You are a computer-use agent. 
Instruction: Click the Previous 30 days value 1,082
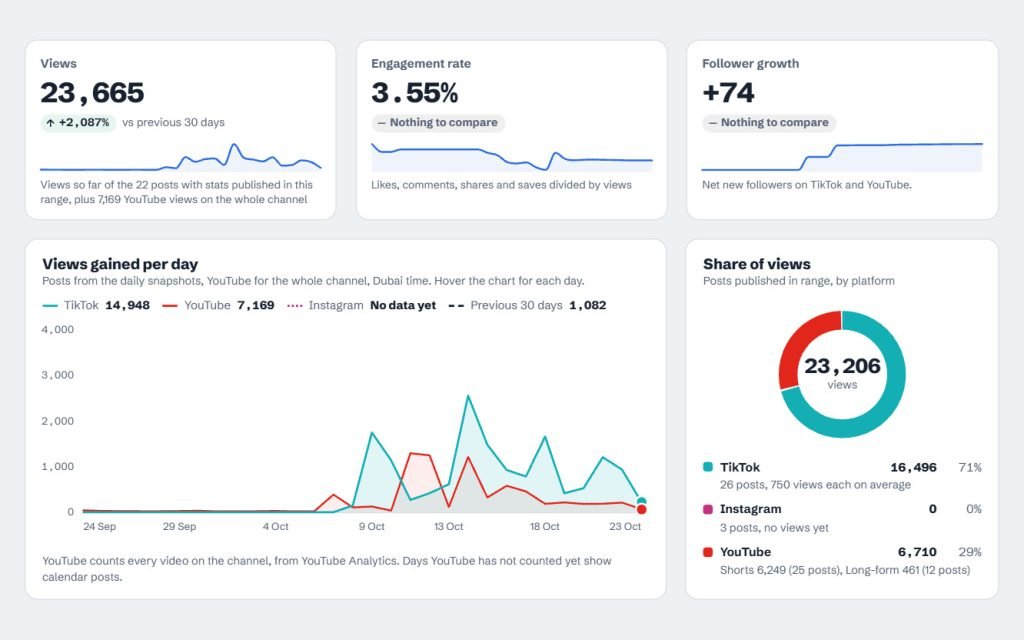587,305
